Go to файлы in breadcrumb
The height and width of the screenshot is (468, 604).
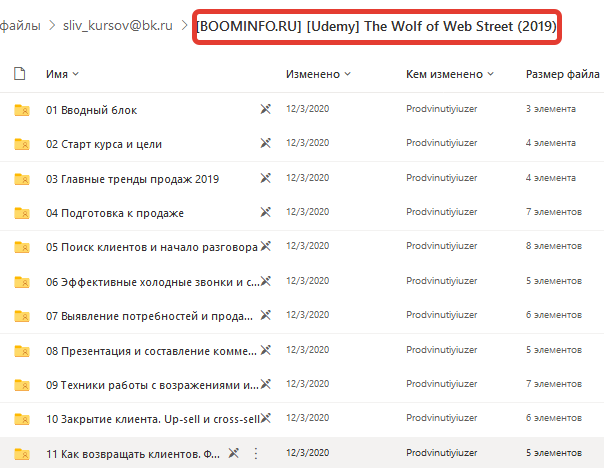click(x=20, y=26)
